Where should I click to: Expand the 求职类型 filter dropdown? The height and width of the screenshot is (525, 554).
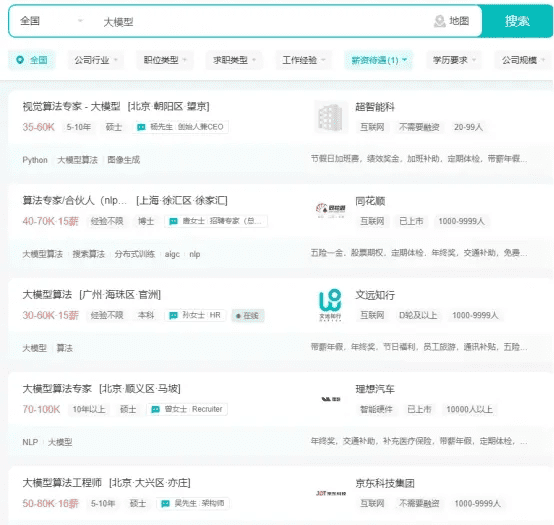pos(234,60)
